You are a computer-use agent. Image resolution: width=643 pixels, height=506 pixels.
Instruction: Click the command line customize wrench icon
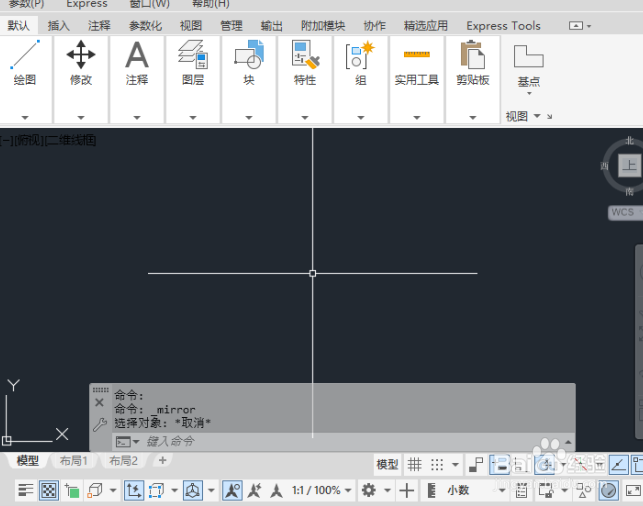click(100, 424)
